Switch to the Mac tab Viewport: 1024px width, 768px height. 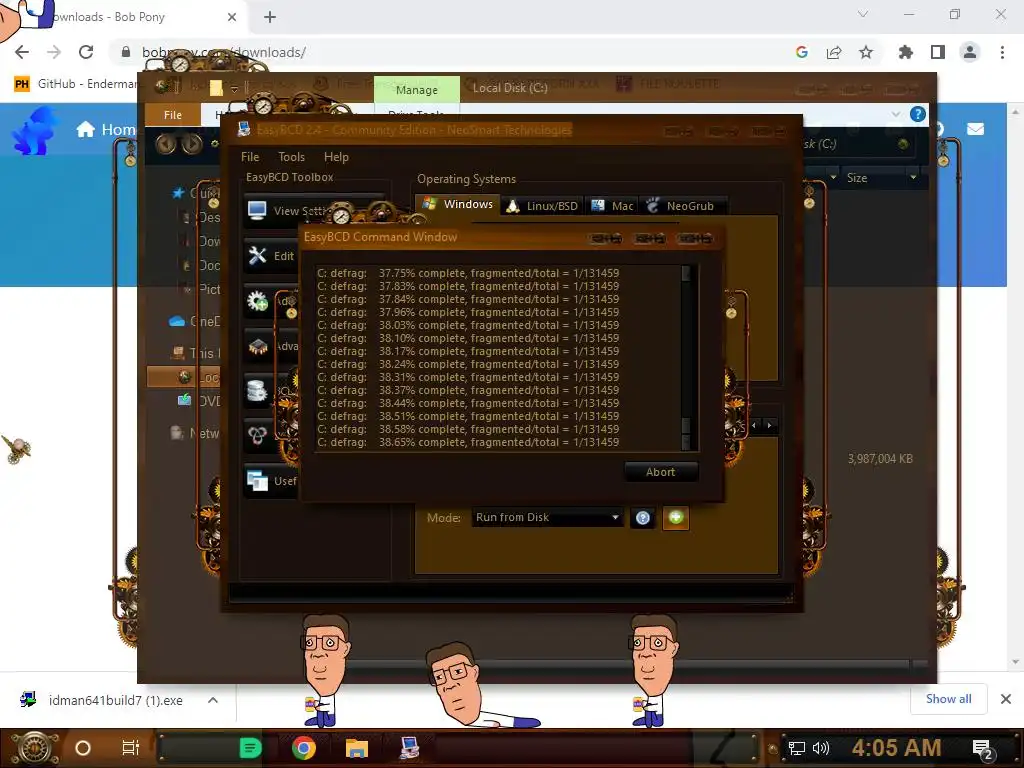click(x=612, y=206)
